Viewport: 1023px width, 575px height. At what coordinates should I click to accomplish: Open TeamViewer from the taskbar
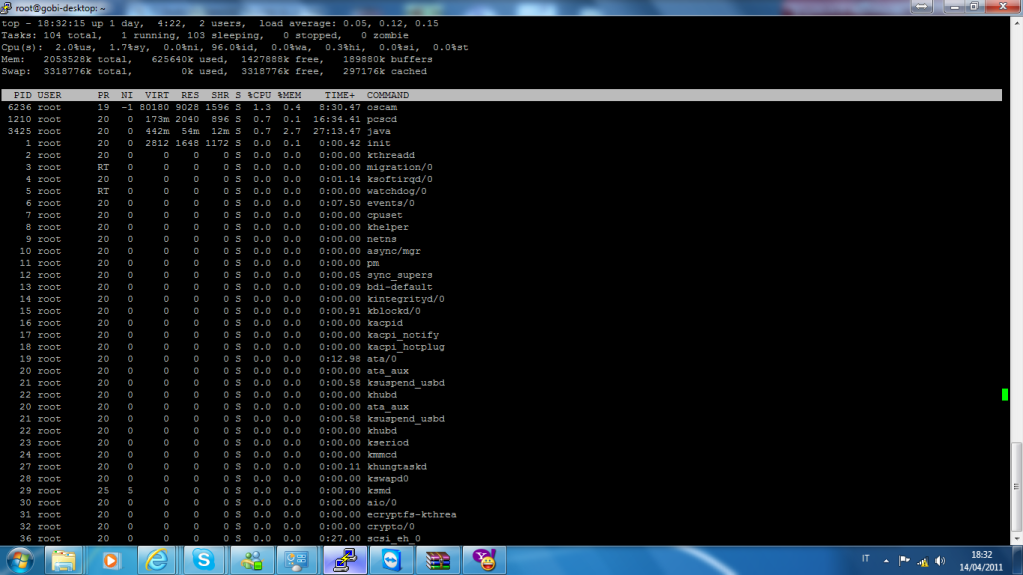coord(393,560)
